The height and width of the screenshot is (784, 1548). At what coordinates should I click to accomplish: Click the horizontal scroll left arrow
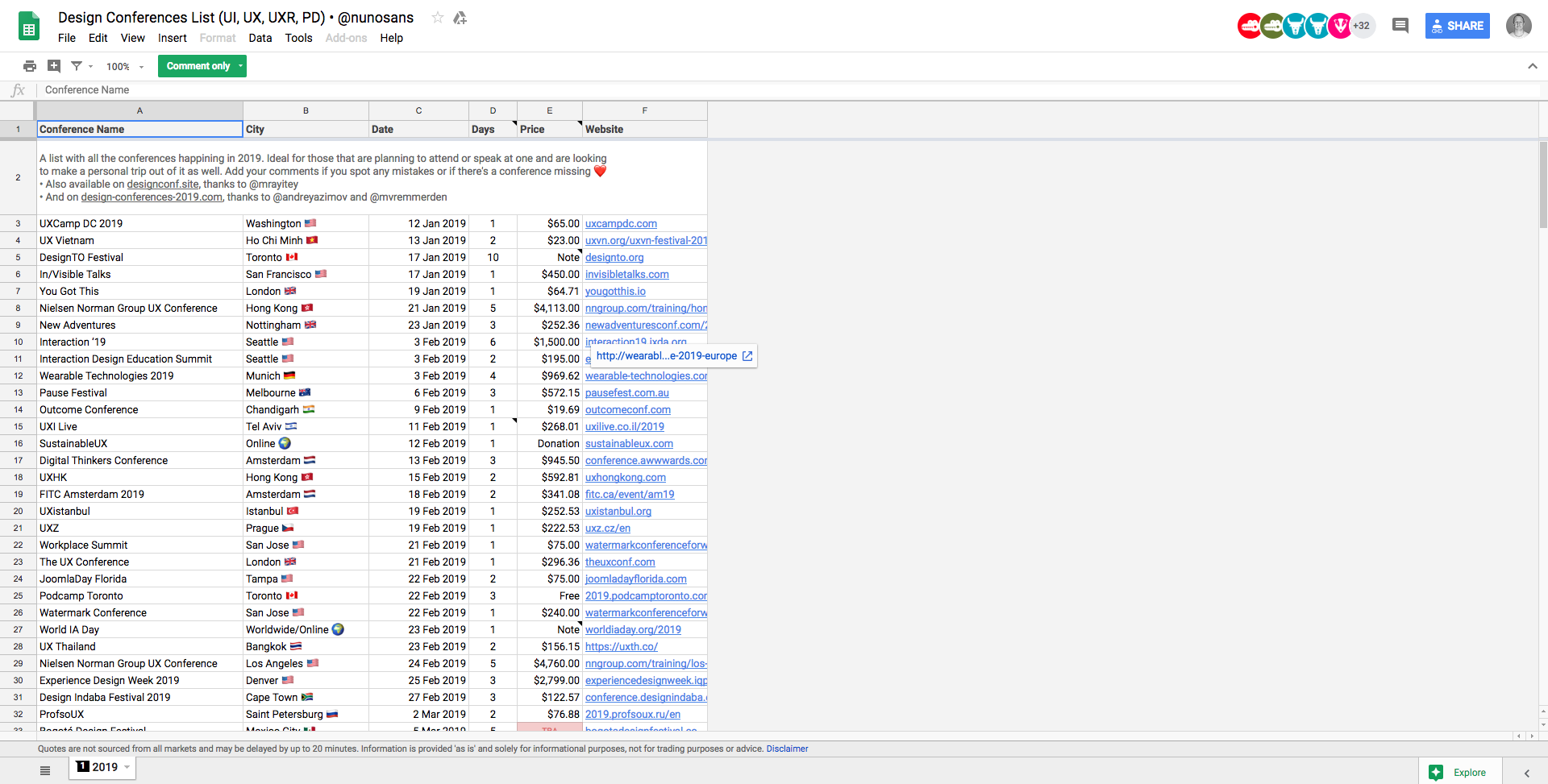pyautogui.click(x=1518, y=736)
